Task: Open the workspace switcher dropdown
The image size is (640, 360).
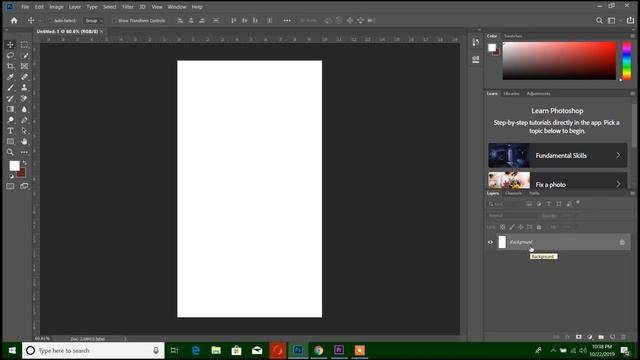Action: [x=613, y=20]
